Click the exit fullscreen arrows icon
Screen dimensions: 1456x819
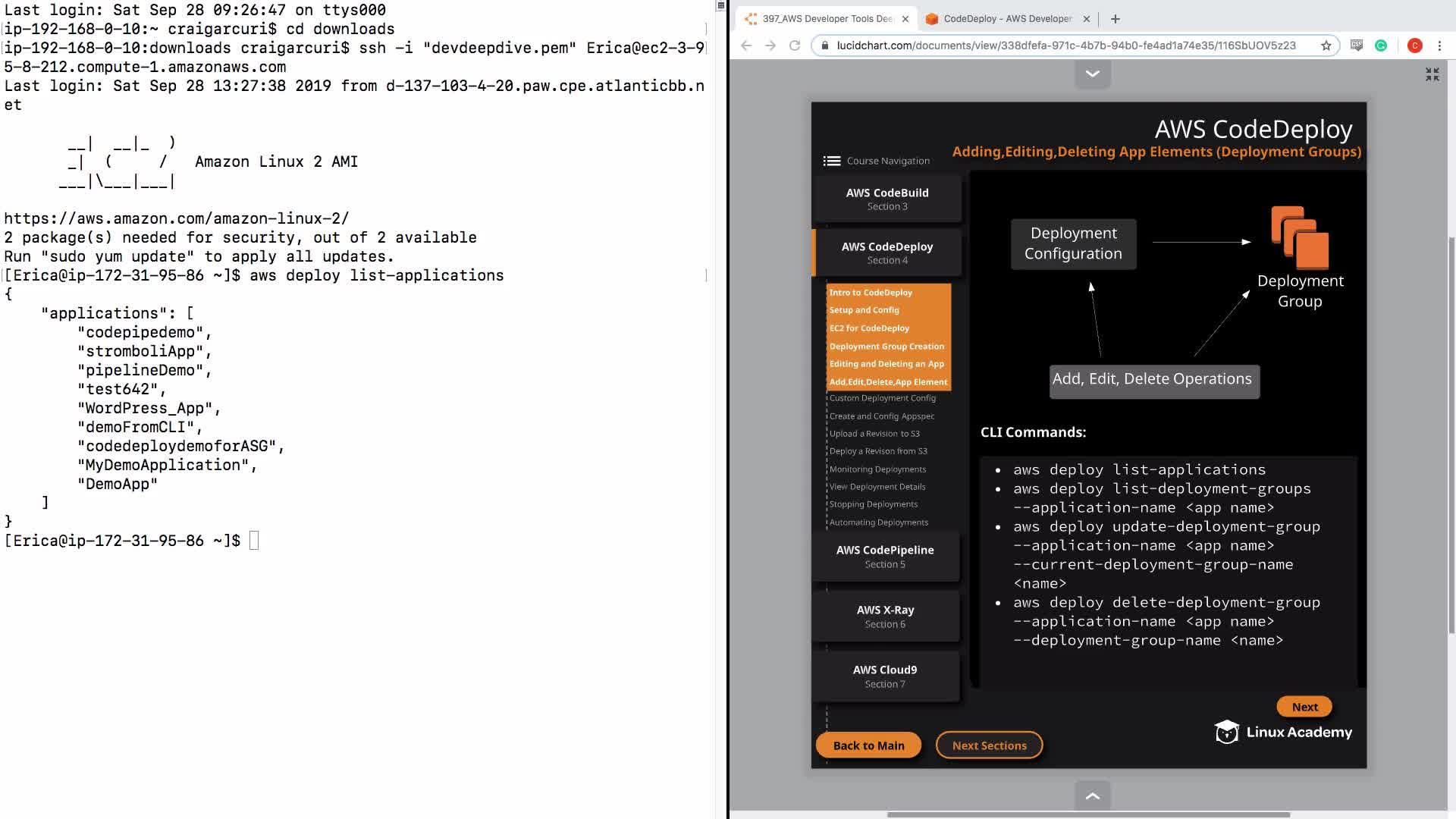(x=1432, y=74)
